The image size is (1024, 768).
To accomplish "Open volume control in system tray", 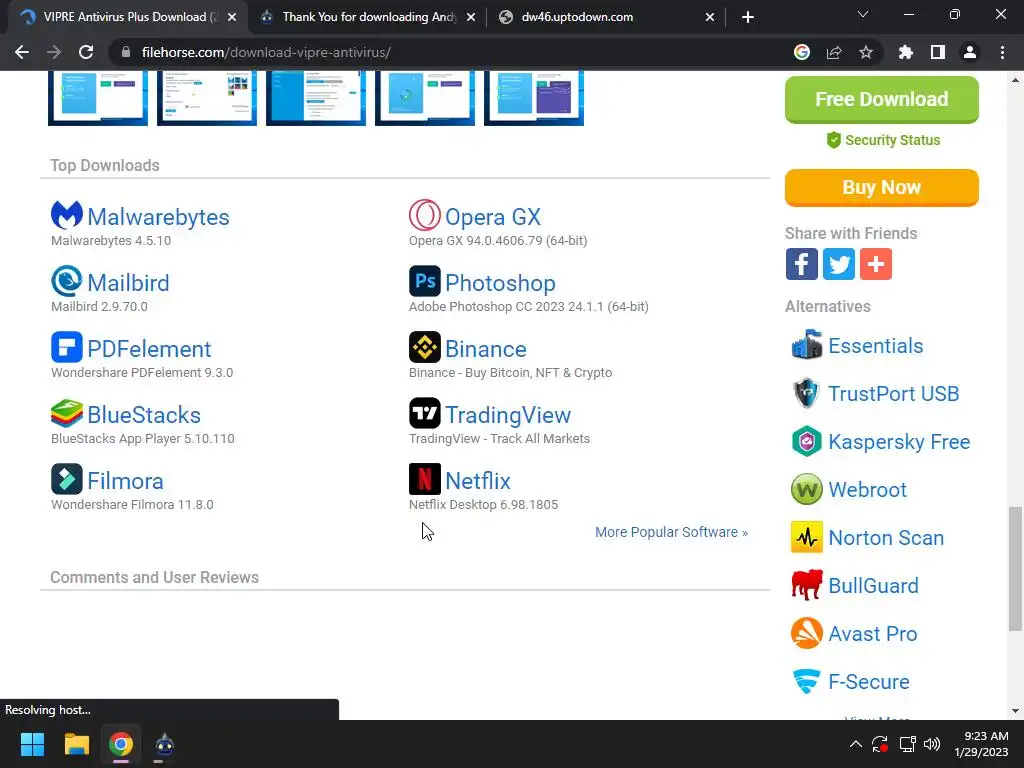I will 932,744.
